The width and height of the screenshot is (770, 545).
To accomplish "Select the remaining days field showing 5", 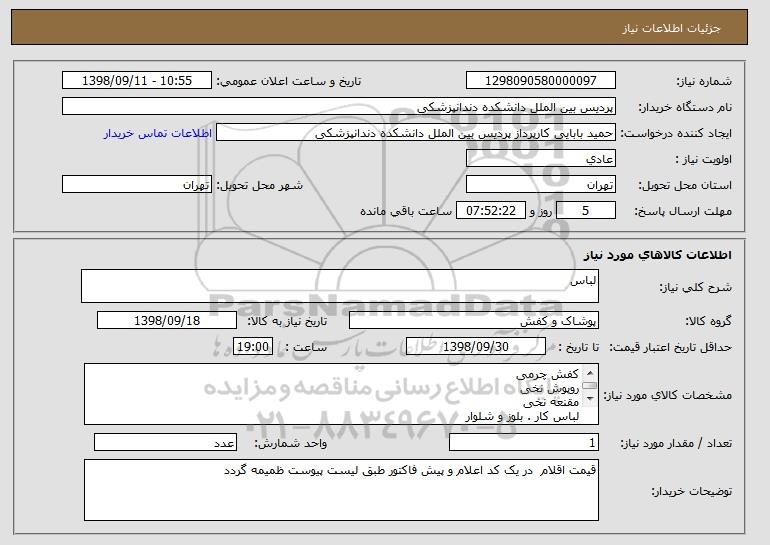I will pos(585,211).
